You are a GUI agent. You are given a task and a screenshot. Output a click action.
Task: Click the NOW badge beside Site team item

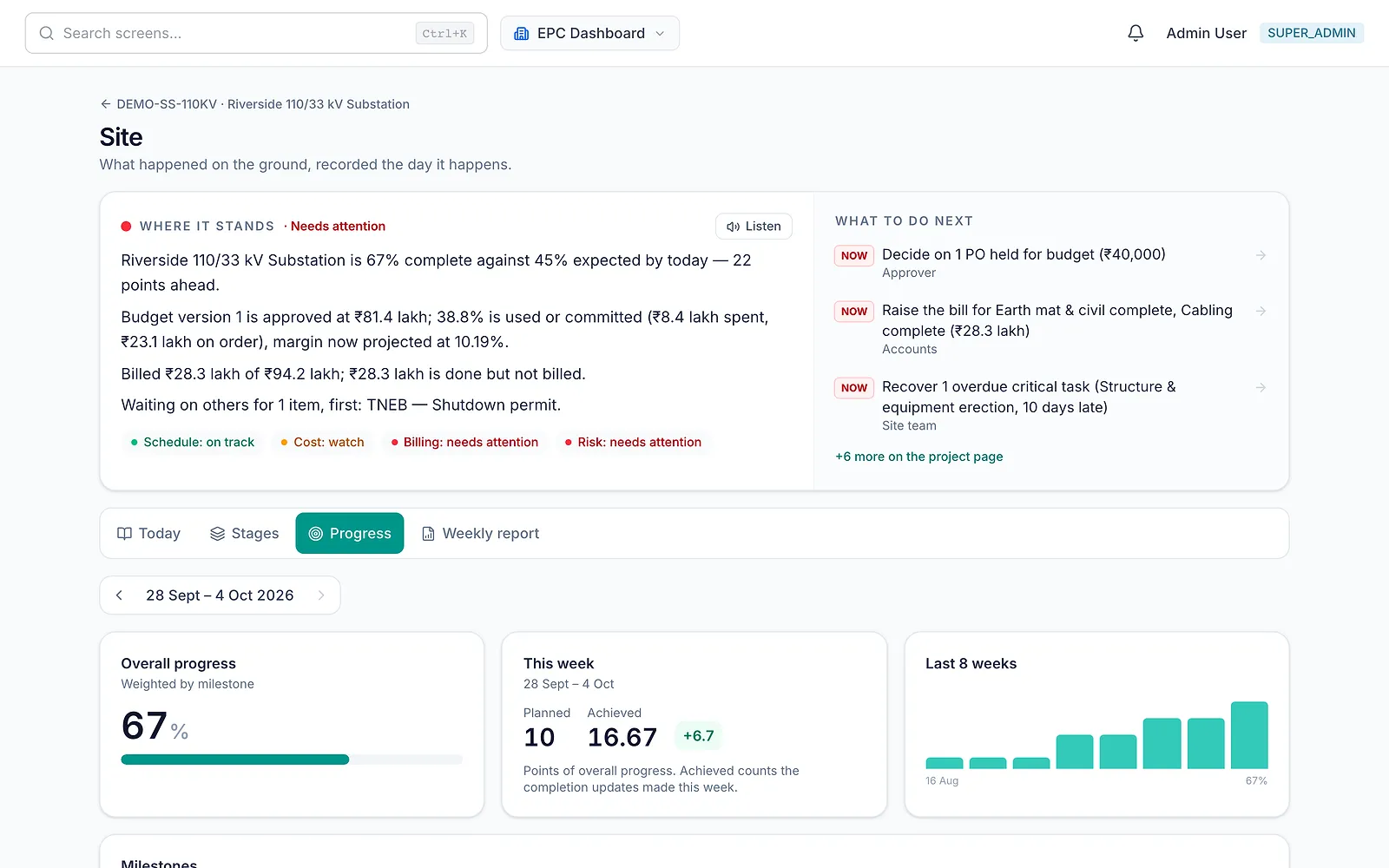(854, 388)
